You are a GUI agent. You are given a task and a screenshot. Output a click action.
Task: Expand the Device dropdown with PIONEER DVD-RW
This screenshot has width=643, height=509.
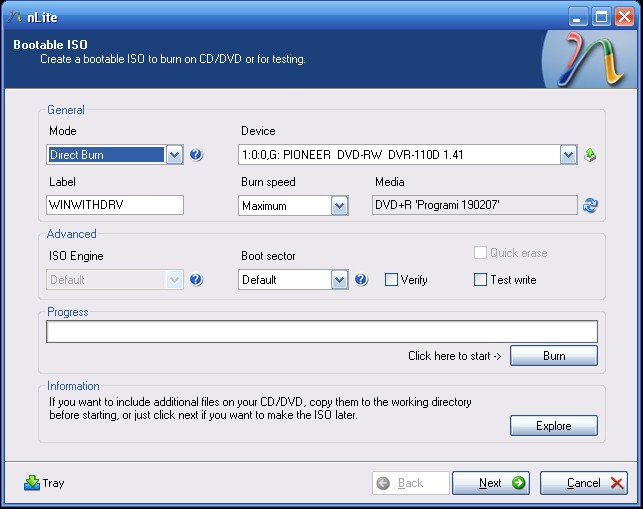pyautogui.click(x=408, y=155)
